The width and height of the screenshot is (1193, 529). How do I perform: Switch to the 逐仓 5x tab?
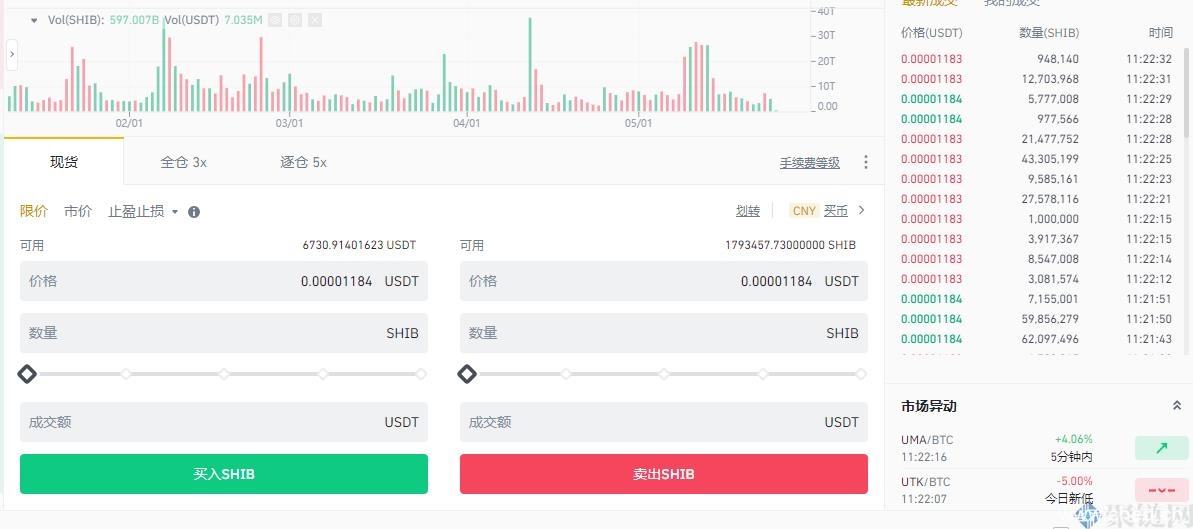pos(303,162)
